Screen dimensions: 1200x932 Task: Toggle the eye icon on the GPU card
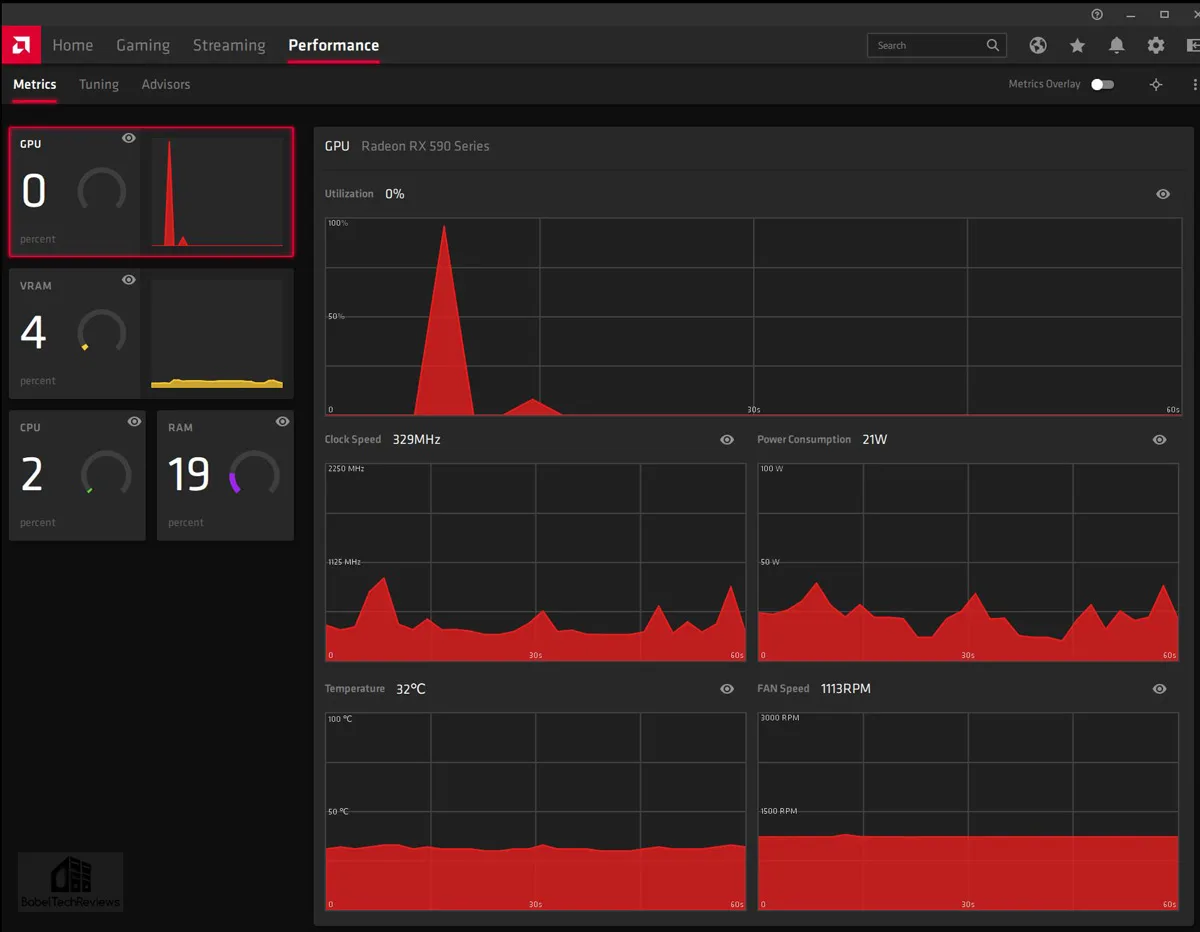[128, 138]
